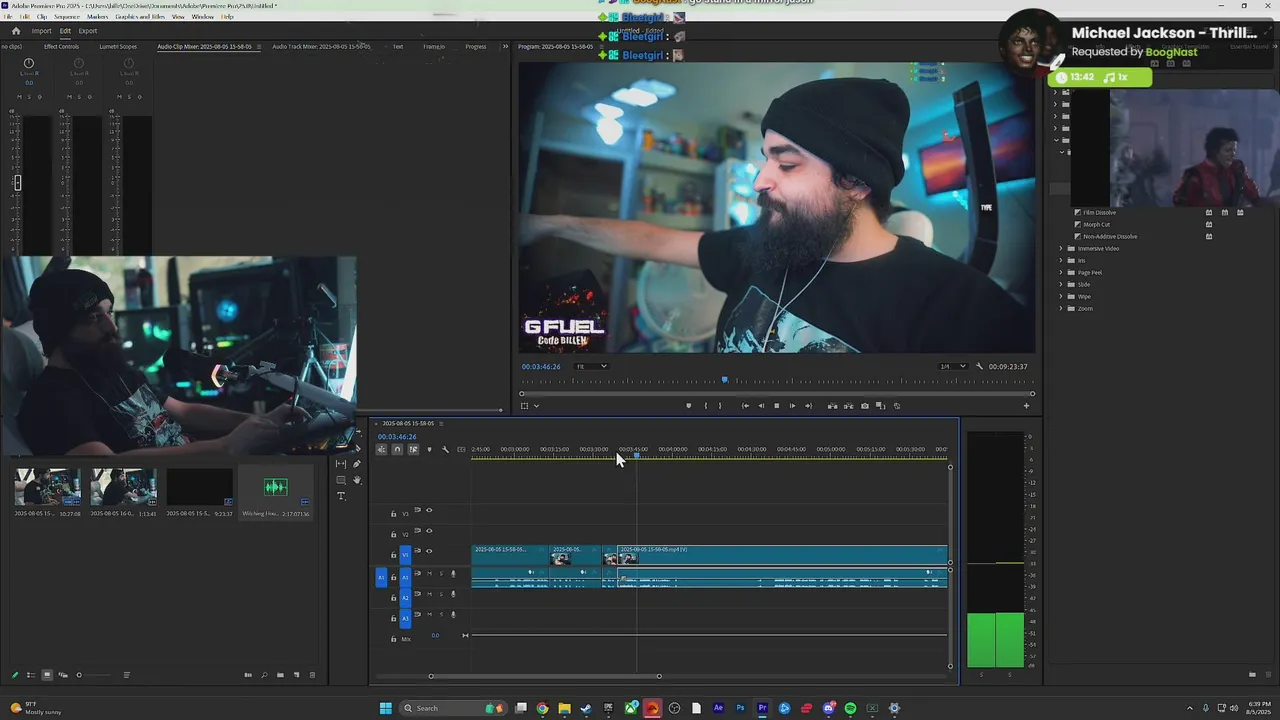This screenshot has width=1280, height=720.
Task: Open the Export workspace
Action: [88, 31]
